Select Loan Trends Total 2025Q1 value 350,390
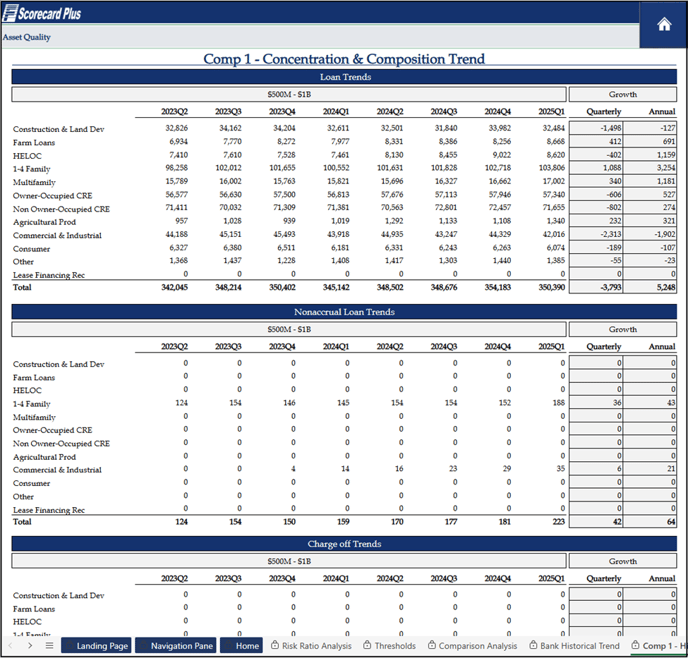Image resolution: width=688 pixels, height=658 pixels. click(552, 287)
